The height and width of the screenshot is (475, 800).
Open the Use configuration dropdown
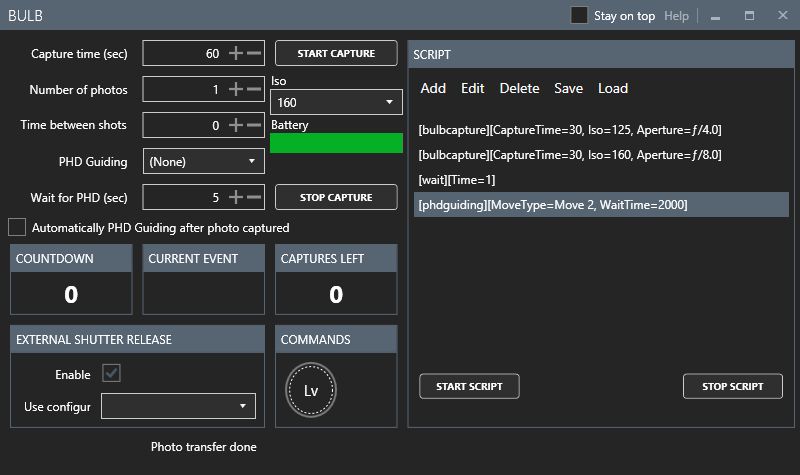(178, 406)
